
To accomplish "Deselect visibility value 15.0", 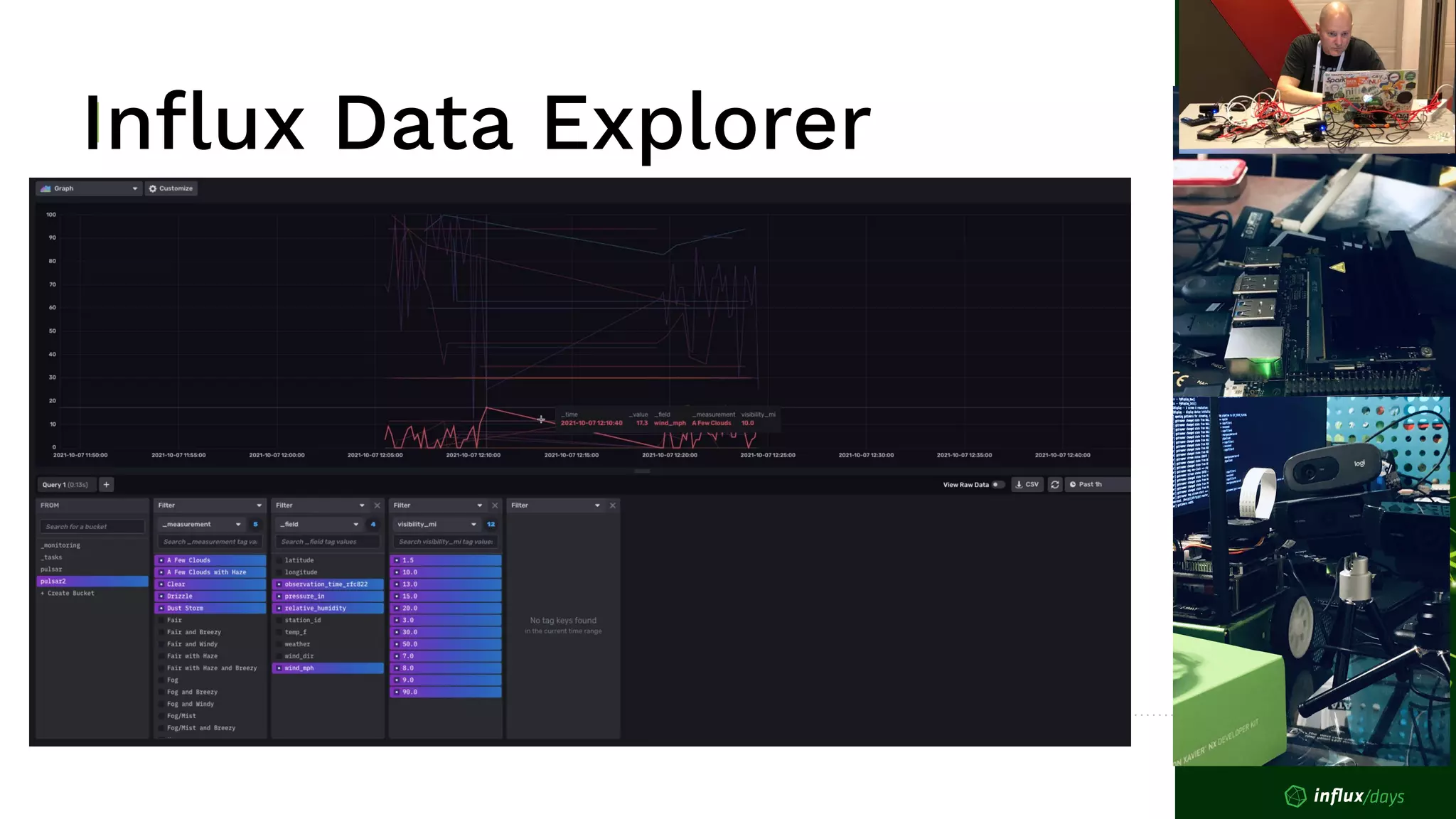I will pos(446,596).
